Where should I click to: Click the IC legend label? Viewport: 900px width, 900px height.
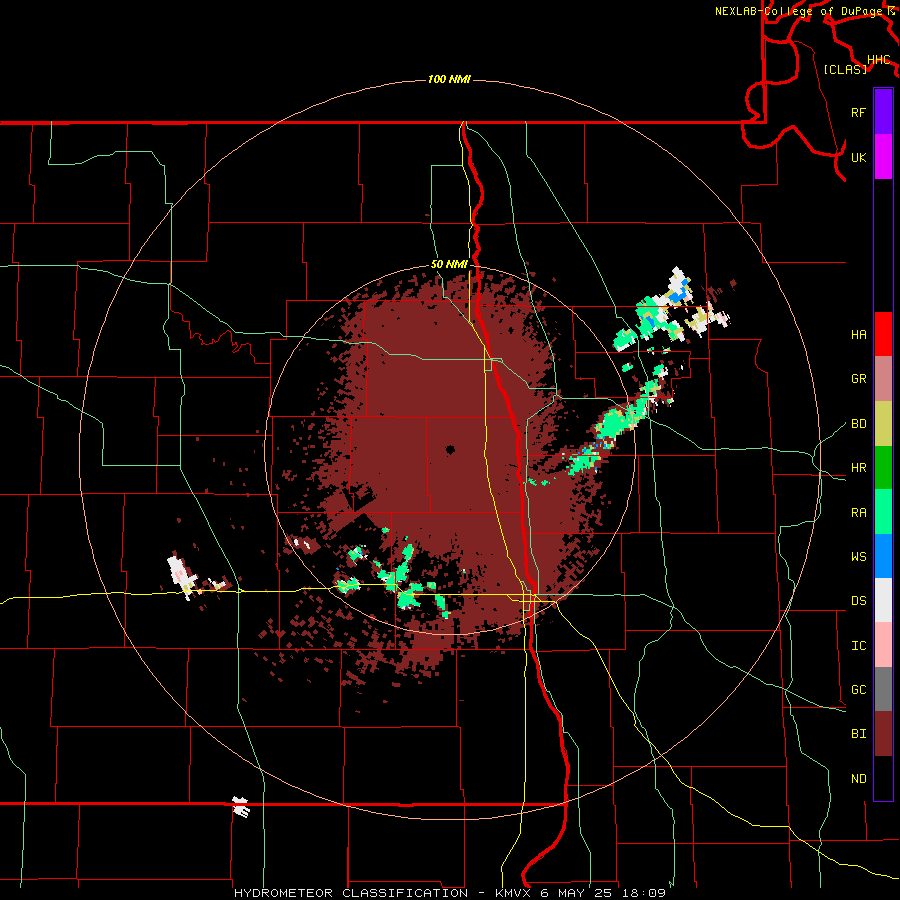pyautogui.click(x=858, y=646)
